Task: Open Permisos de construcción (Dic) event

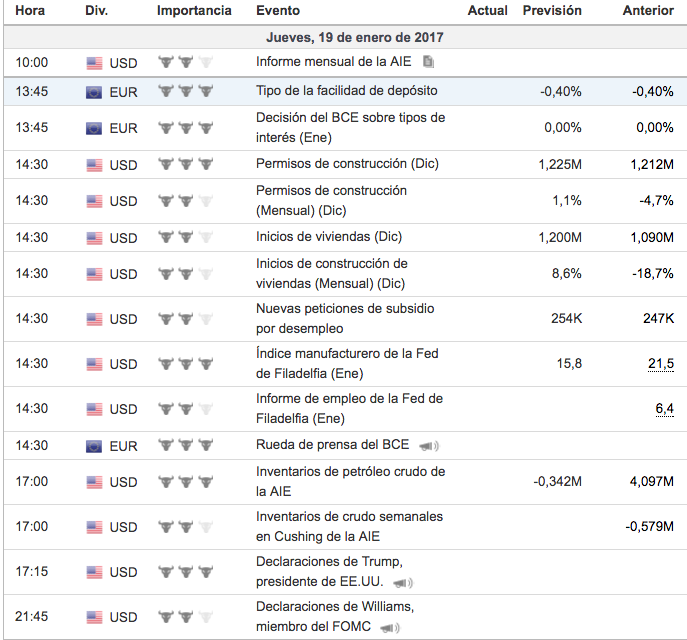Action: [347, 164]
